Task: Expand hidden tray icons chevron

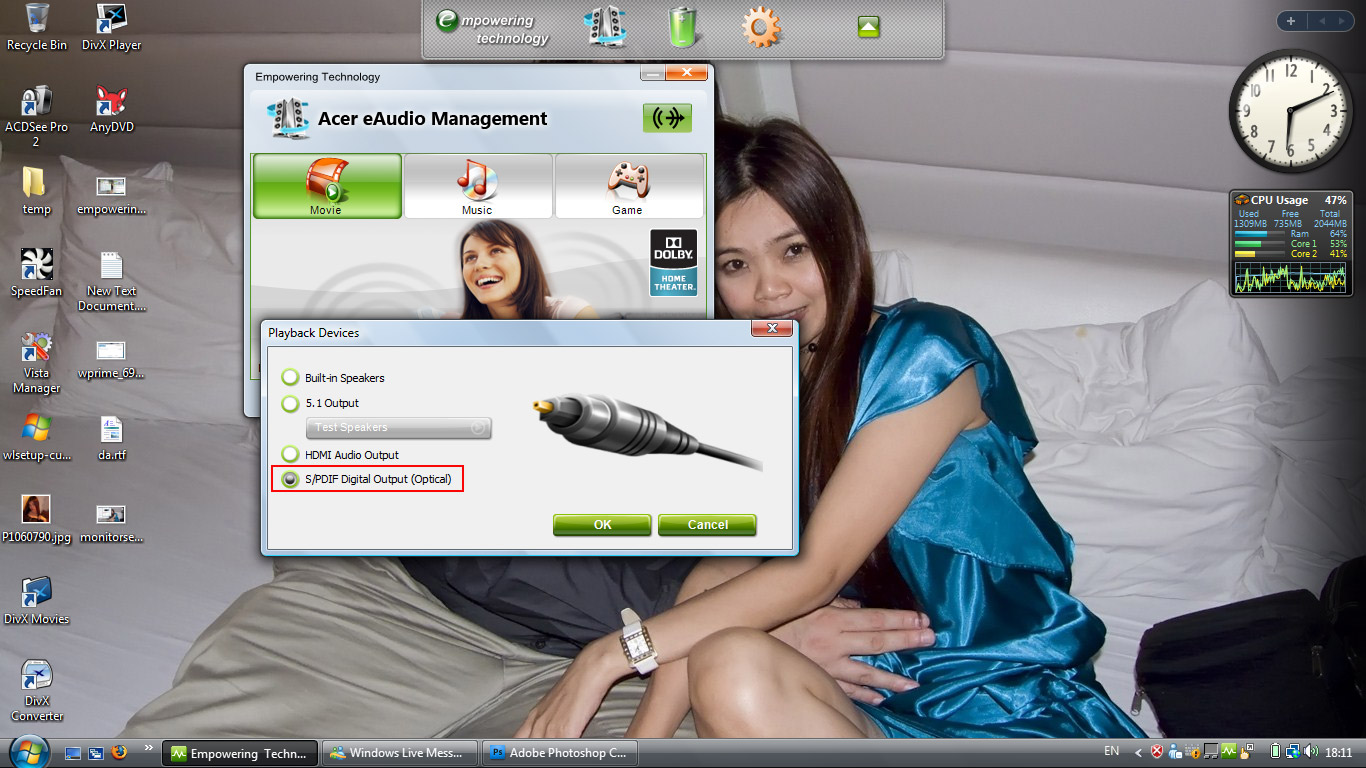Action: [x=1138, y=752]
